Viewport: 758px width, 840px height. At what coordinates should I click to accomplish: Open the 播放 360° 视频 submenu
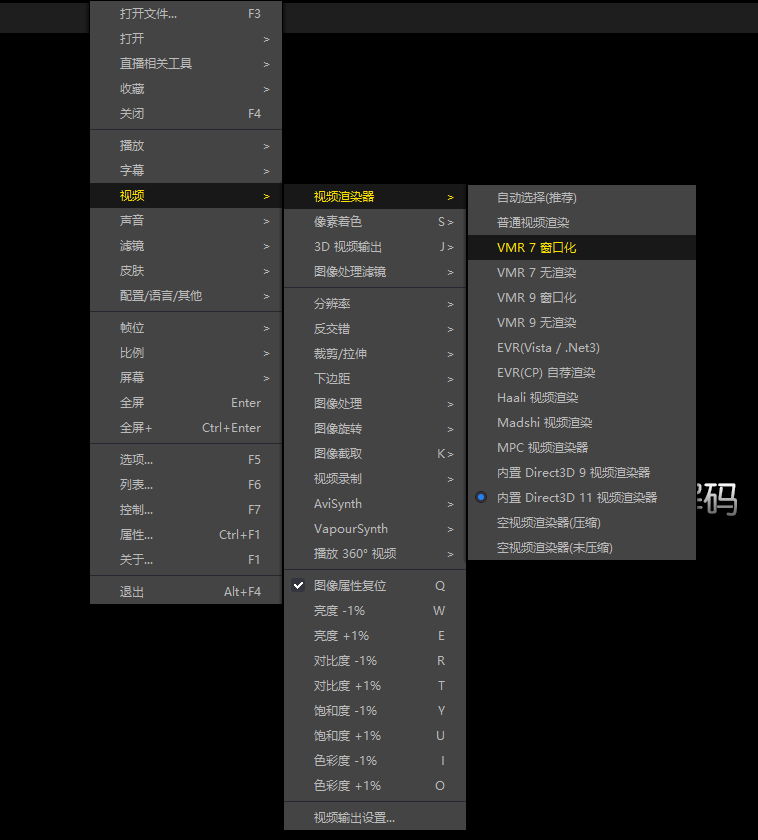point(355,554)
